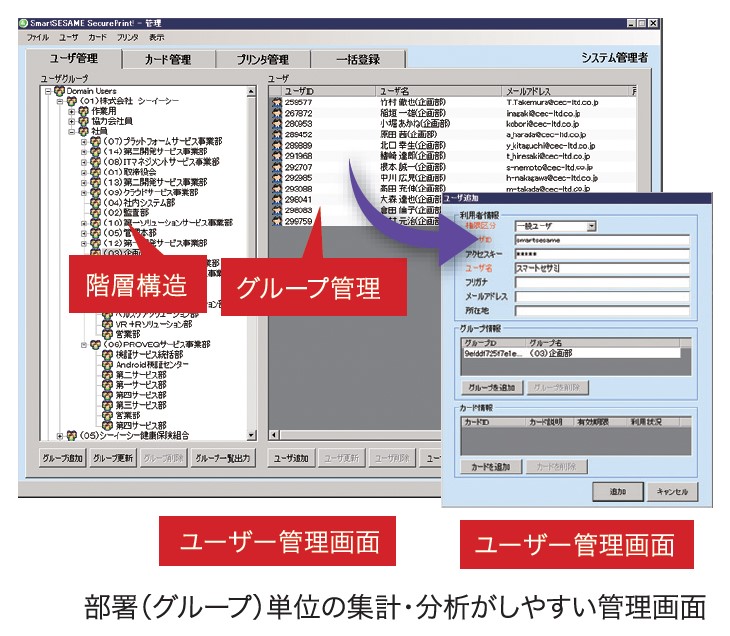Click the (05)シーイーシー健康保険組合 group icon
730x636 pixels.
72,436
